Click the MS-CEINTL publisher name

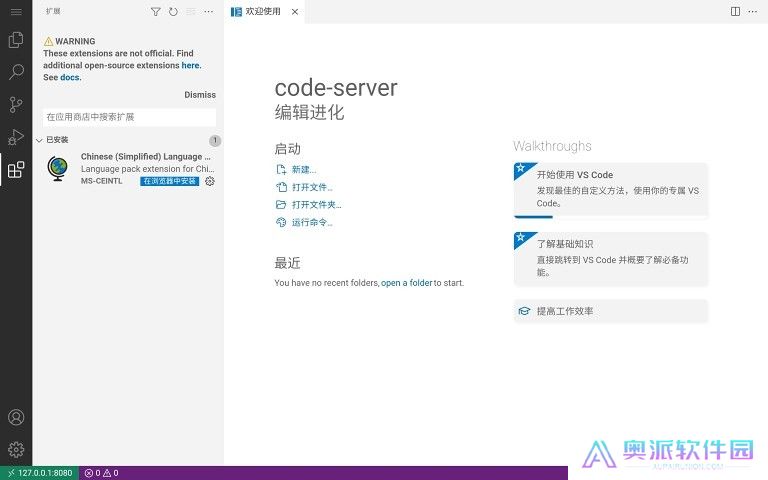(101, 181)
